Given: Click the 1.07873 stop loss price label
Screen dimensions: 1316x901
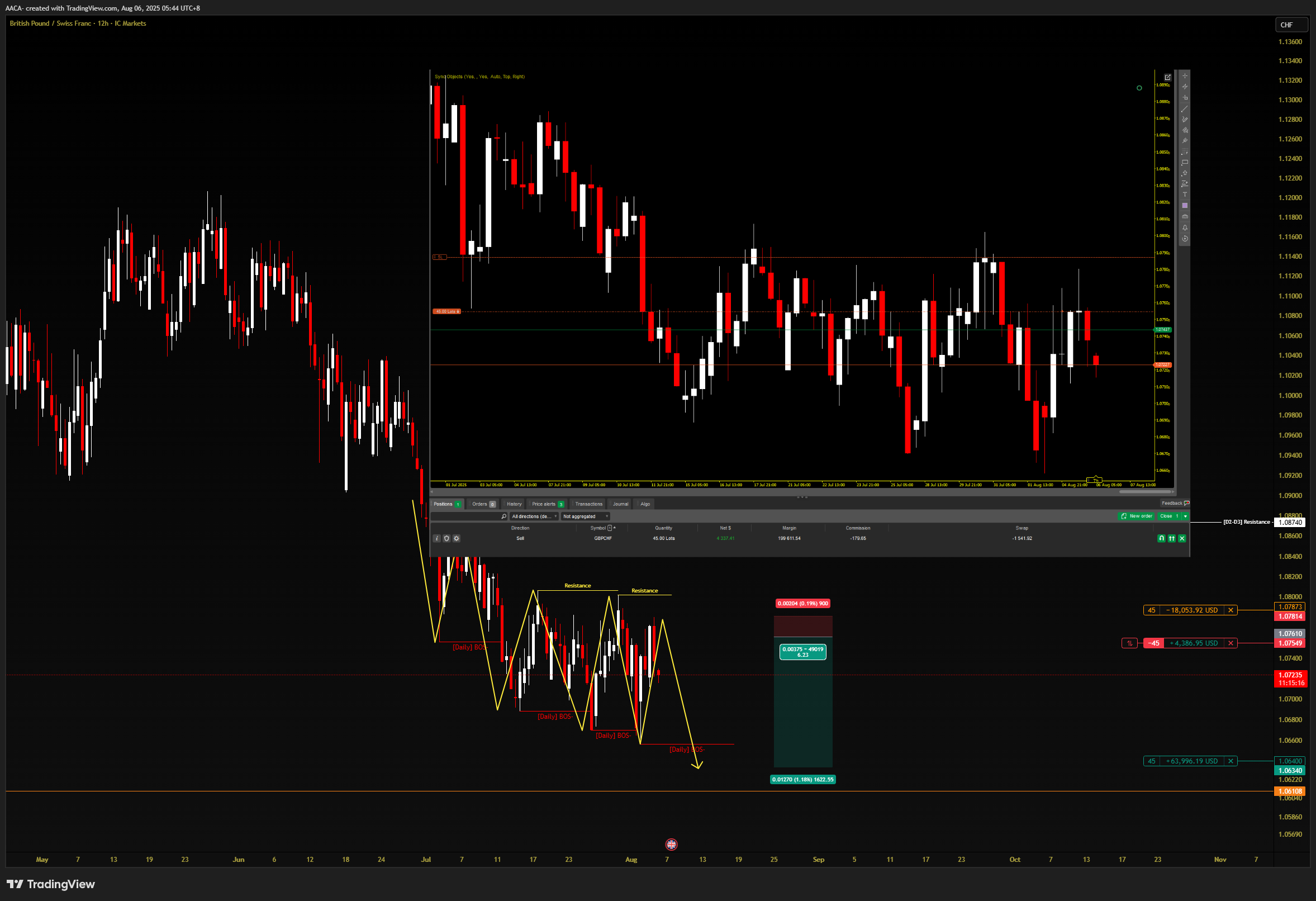Looking at the screenshot, I should 1290,607.
